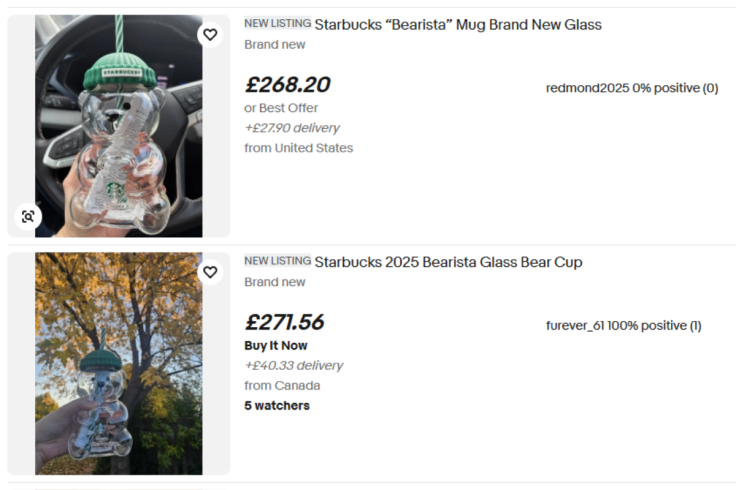Click the "or Best Offer" text
This screenshot has height=490, width=736.
pos(281,108)
